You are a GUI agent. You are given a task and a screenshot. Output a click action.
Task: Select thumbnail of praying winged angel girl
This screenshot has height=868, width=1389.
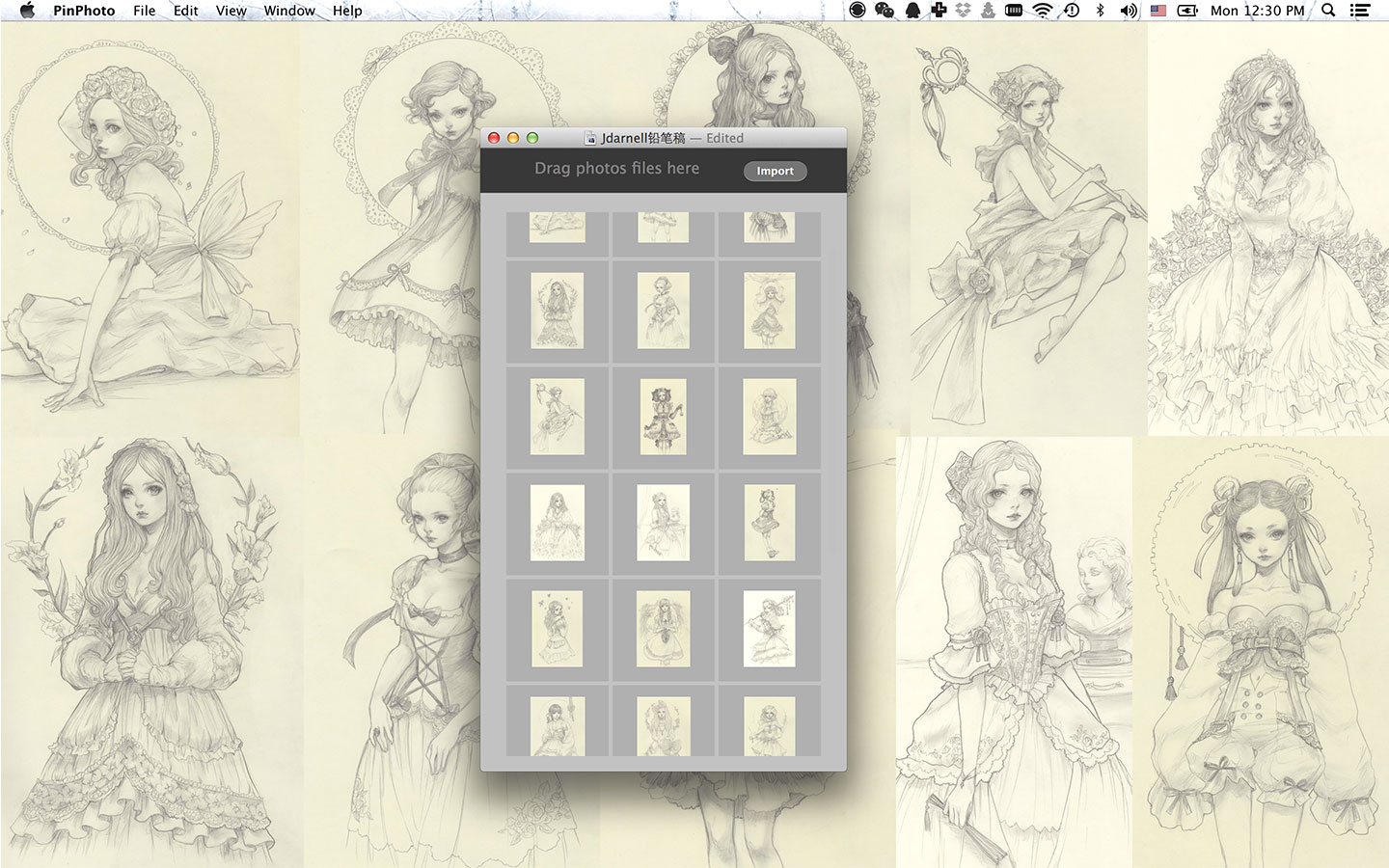pos(664,629)
